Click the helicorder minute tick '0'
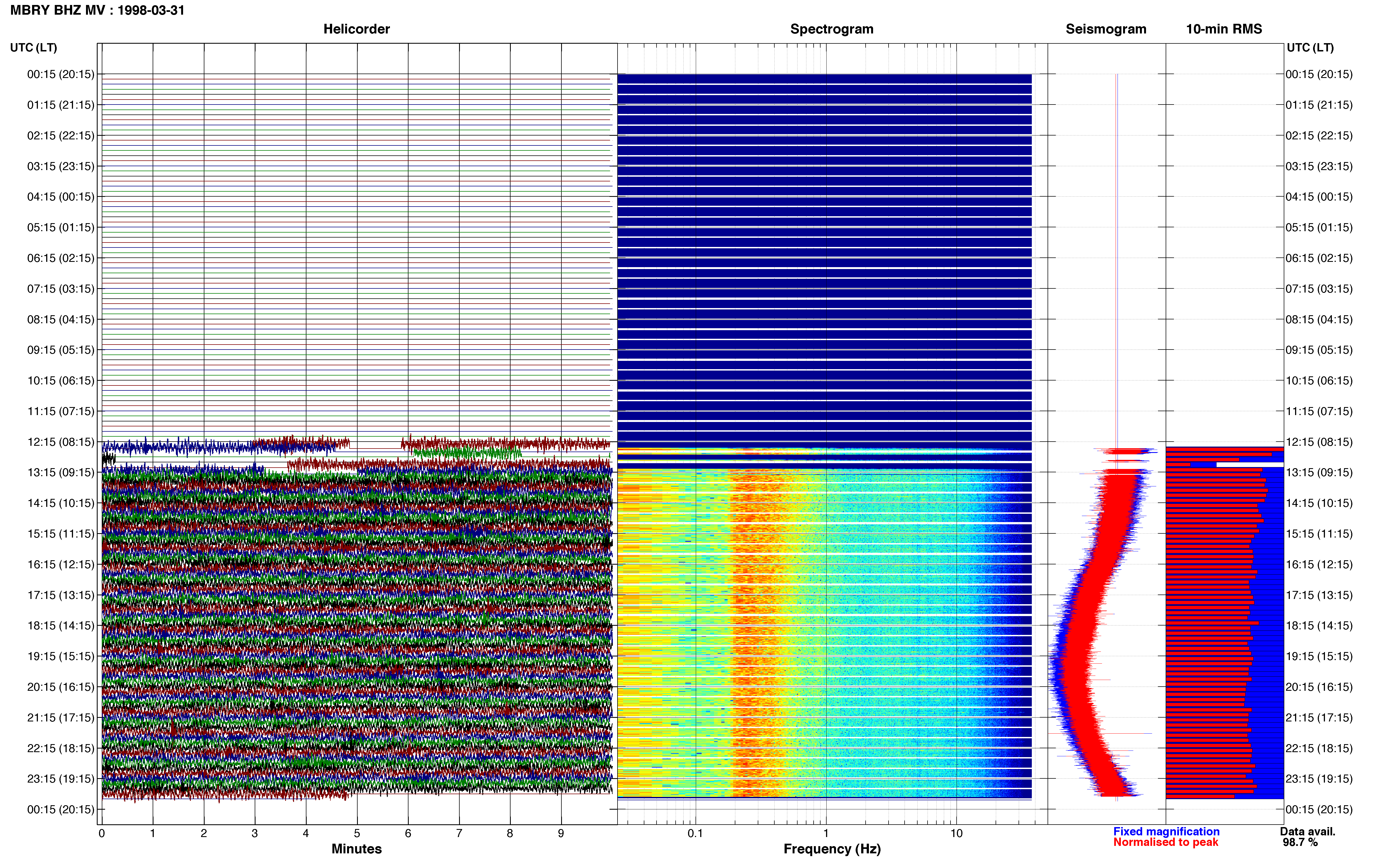This screenshot has height=868, width=1388. click(101, 833)
